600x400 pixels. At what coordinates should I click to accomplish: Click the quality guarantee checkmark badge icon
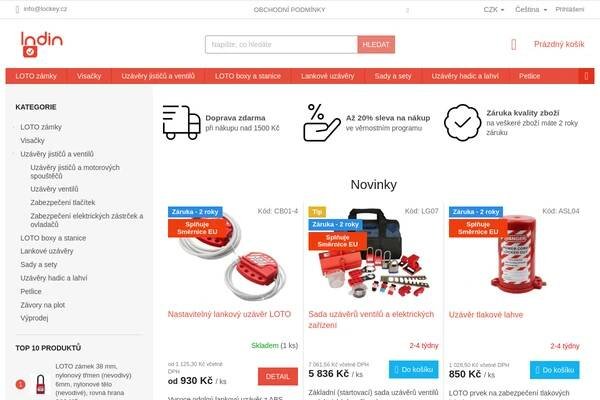[x=462, y=122]
